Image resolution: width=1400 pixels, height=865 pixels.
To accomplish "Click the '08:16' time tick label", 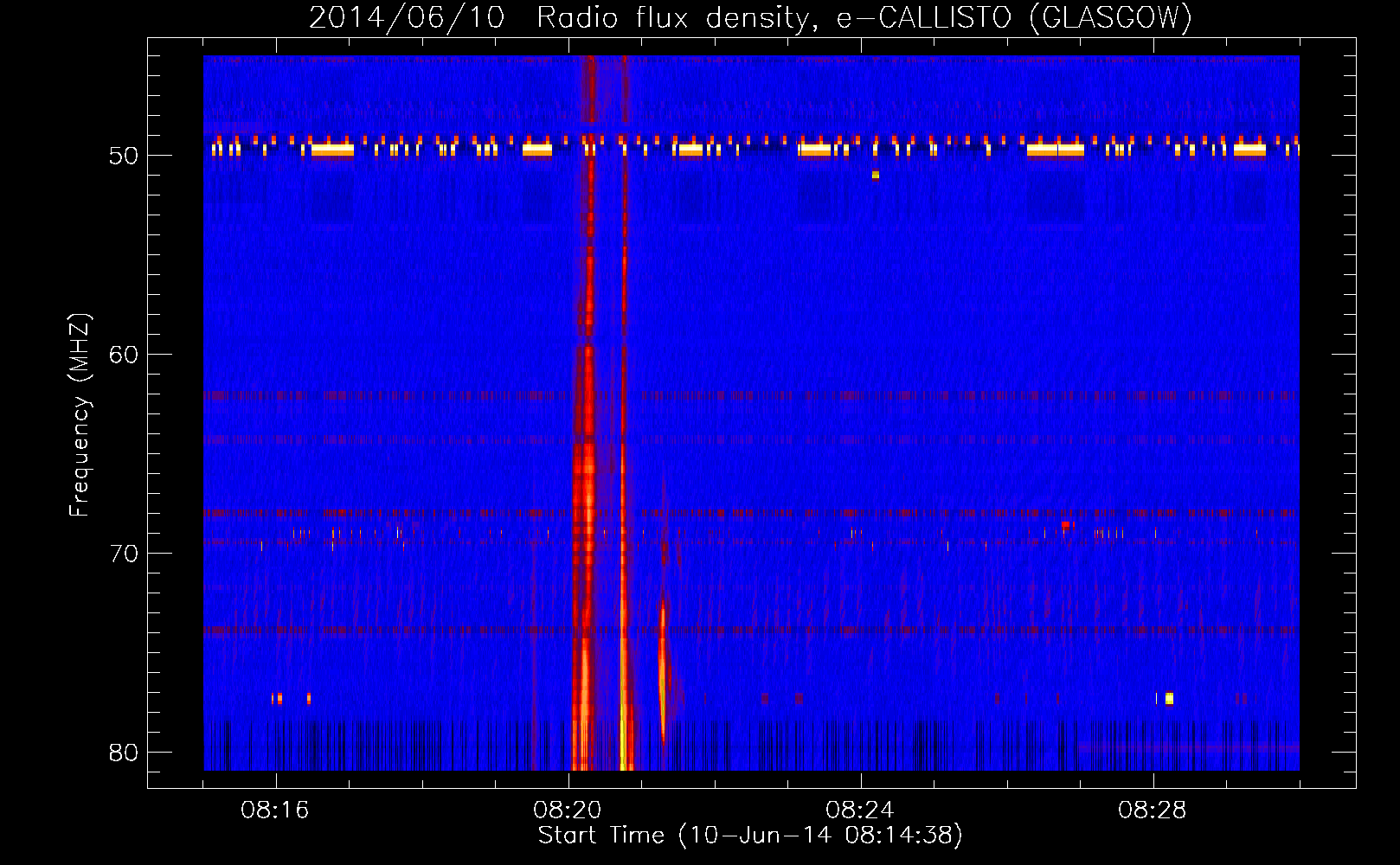I will (x=275, y=811).
